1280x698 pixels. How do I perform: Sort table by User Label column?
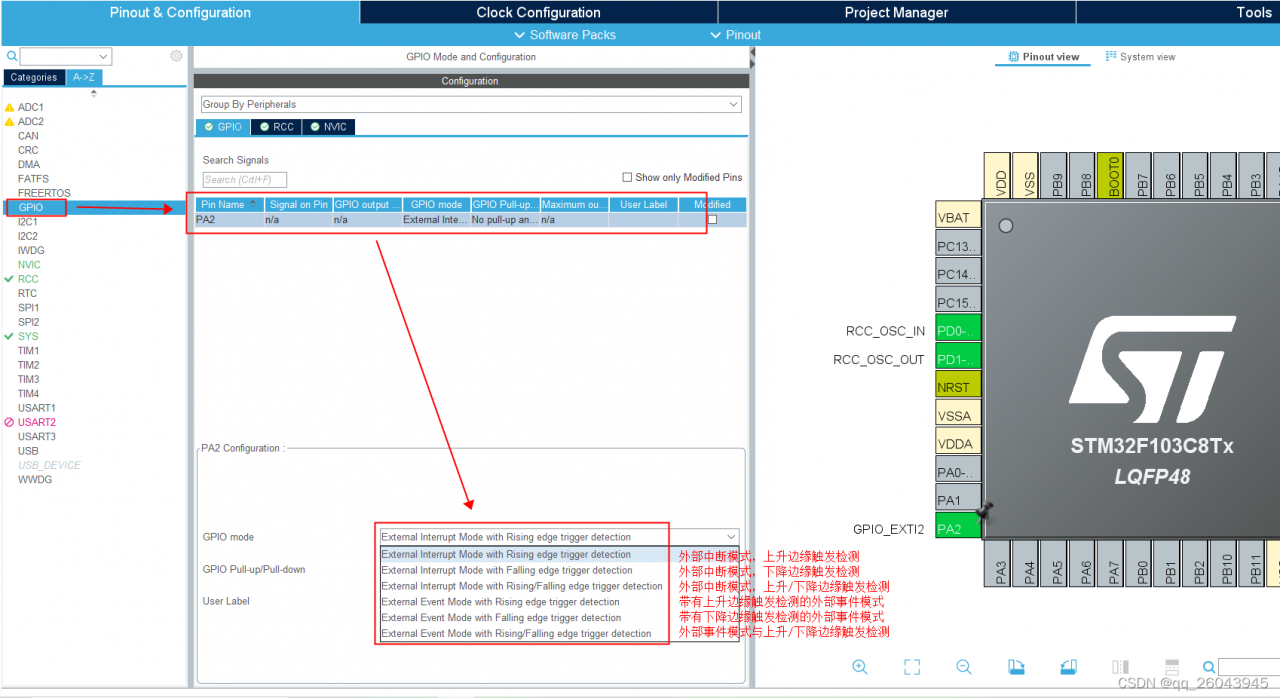click(643, 204)
